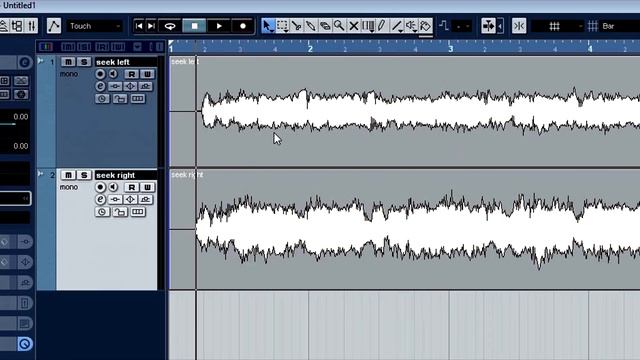Click the Stop transport button

[194, 26]
